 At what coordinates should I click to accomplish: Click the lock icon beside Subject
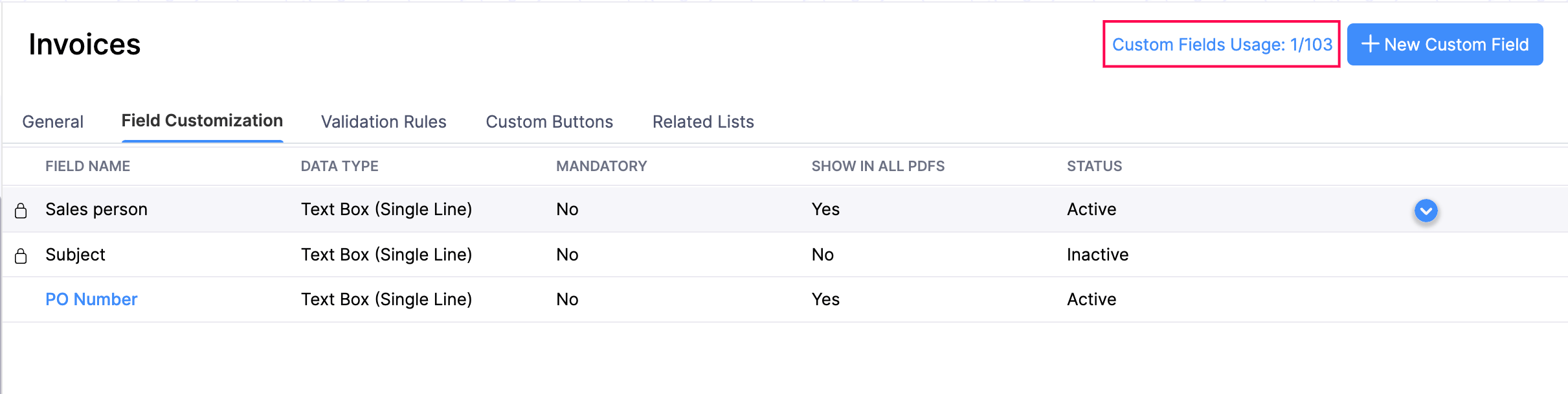coord(21,254)
